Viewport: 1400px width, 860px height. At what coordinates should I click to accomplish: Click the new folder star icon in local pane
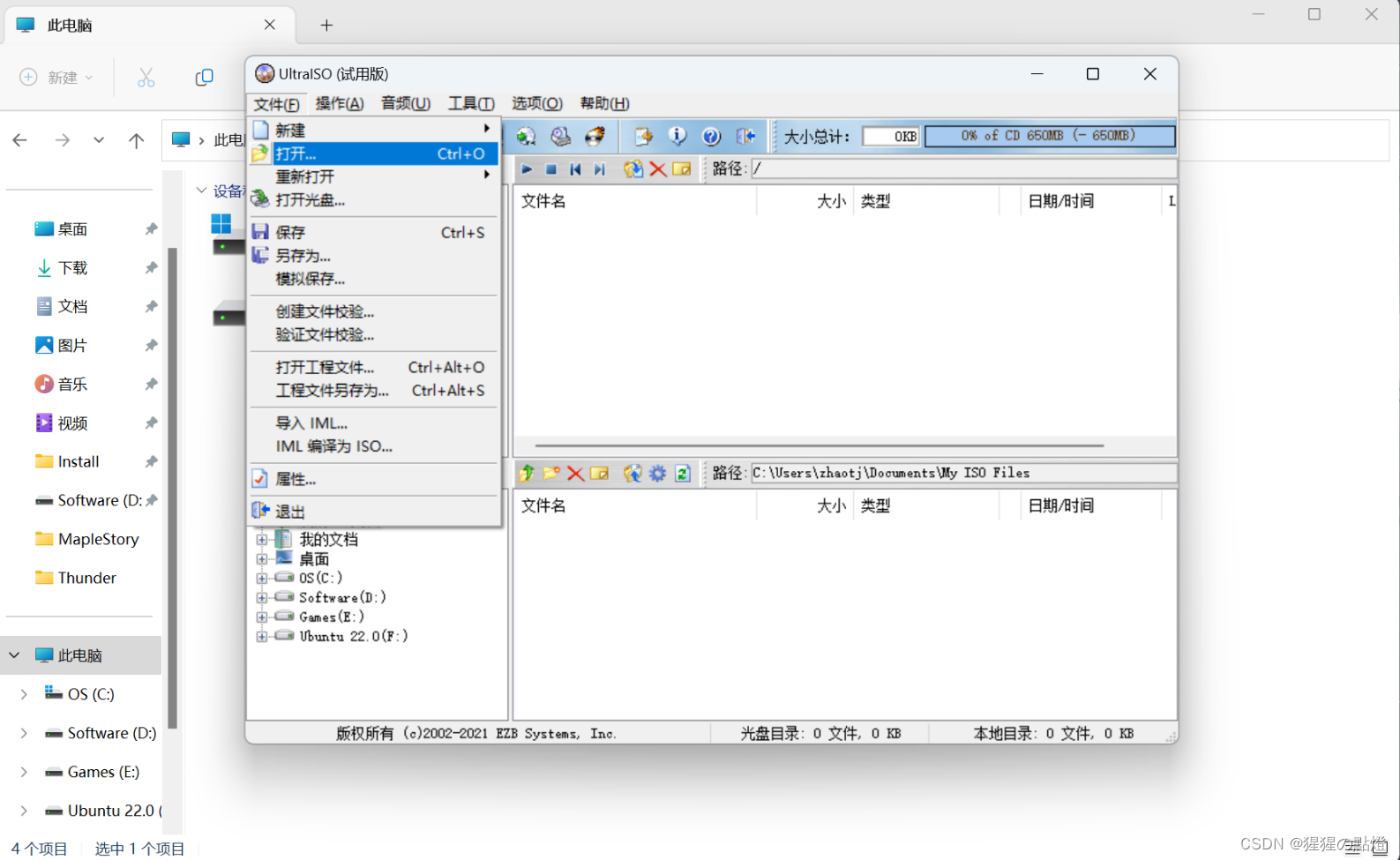pyautogui.click(x=551, y=474)
